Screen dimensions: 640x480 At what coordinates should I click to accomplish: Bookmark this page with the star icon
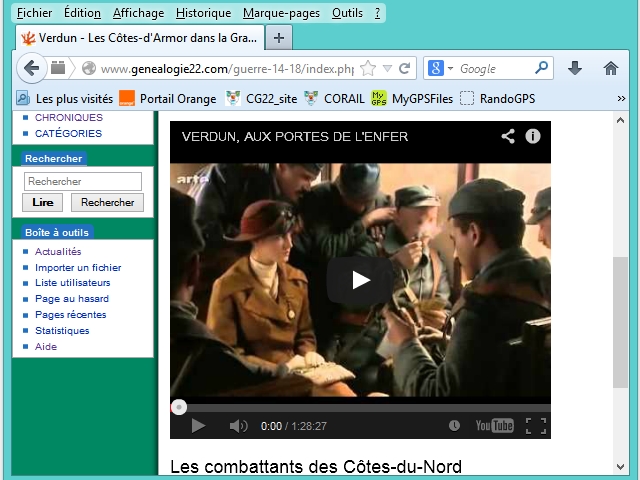[368, 68]
